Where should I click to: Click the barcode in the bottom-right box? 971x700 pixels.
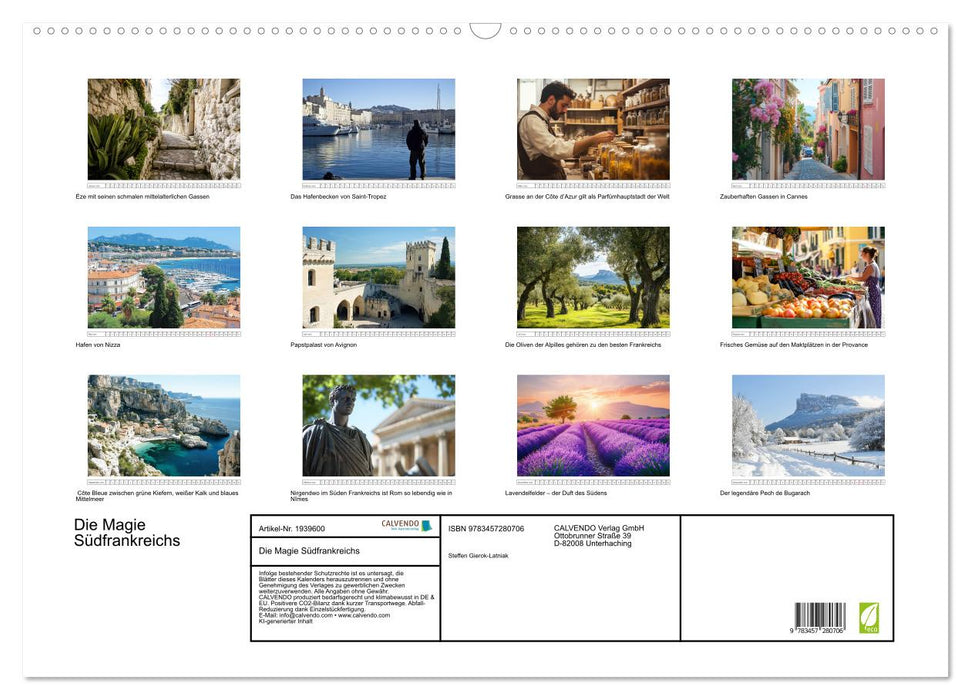click(820, 615)
